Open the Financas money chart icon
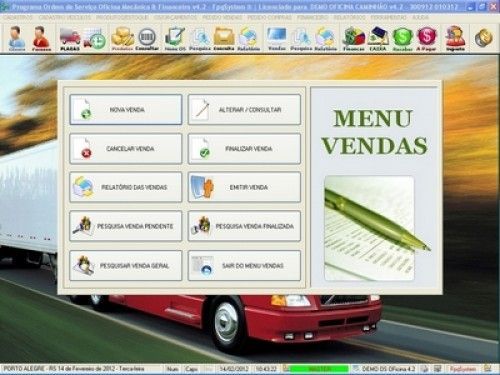The image size is (500, 375). coord(354,39)
